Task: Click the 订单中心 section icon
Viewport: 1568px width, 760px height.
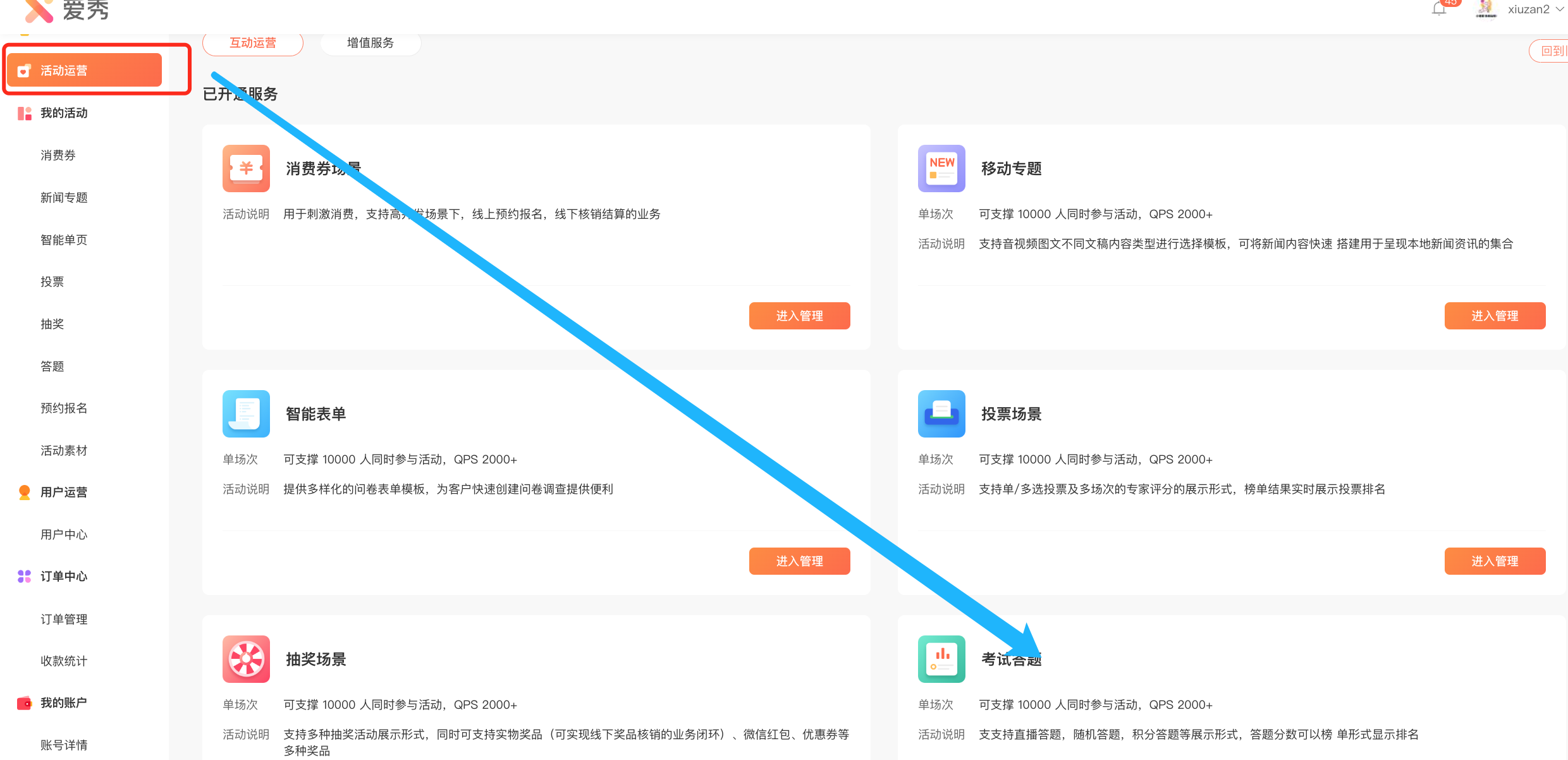Action: [24, 576]
